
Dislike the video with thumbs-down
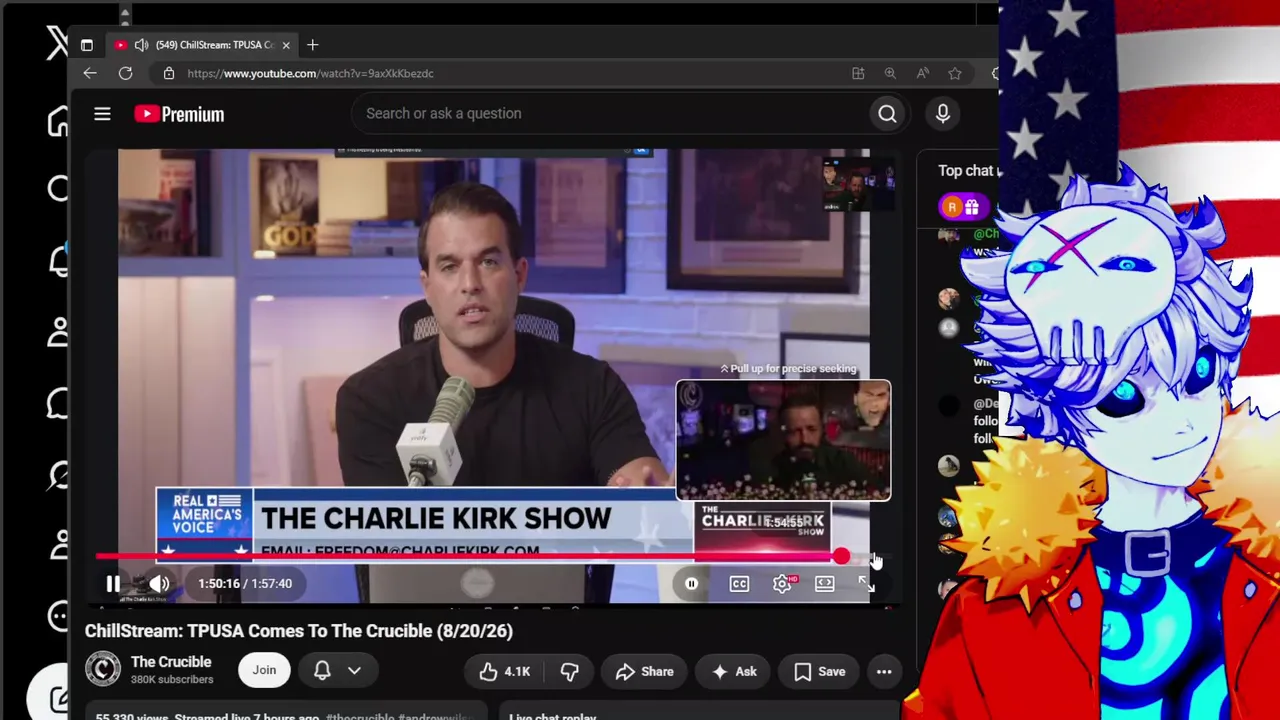569,671
